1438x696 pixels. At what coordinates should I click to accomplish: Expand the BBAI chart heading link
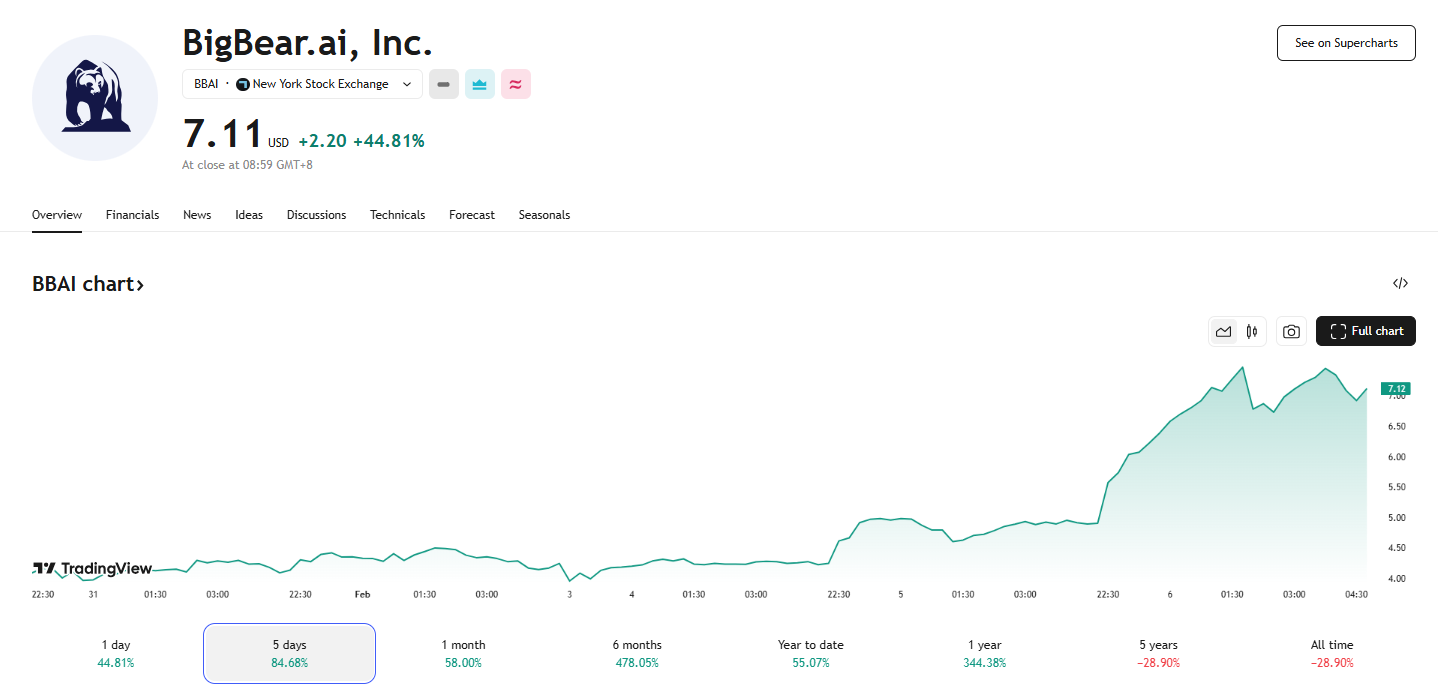coord(88,284)
